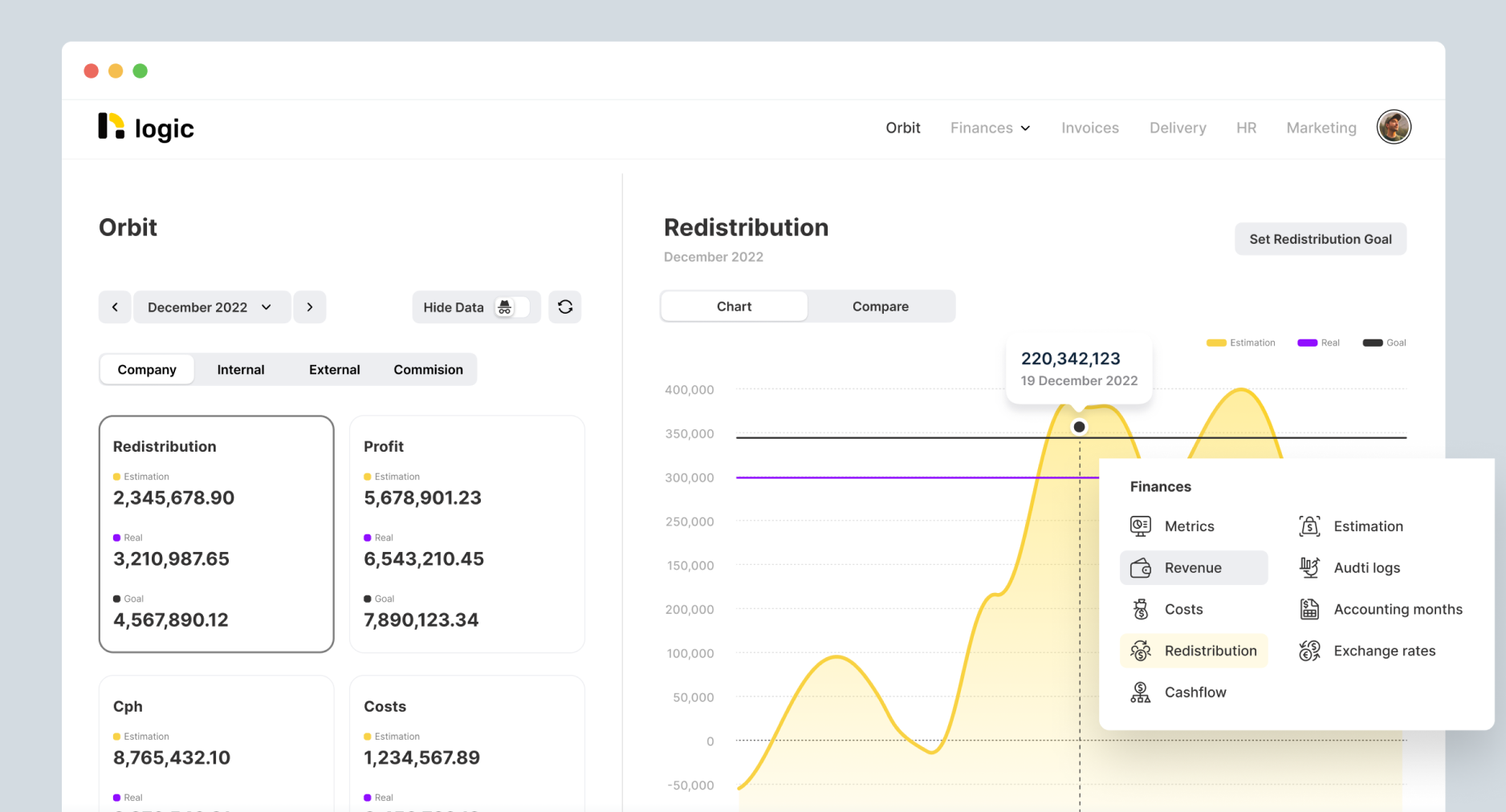Expand the Finances navigation dropdown
1506x812 pixels.
coord(990,128)
